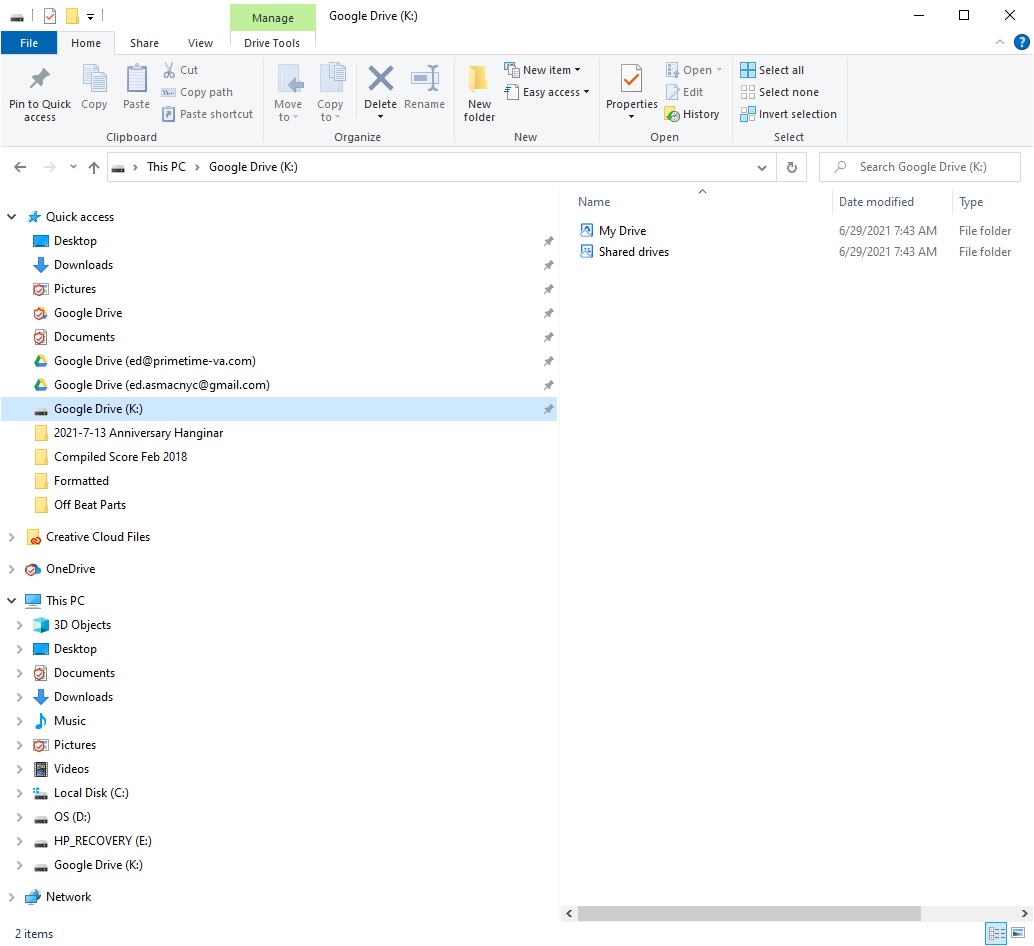Screen dimensions: 1034x946
Task: Click the Edit button in Open group
Action: 684,92
